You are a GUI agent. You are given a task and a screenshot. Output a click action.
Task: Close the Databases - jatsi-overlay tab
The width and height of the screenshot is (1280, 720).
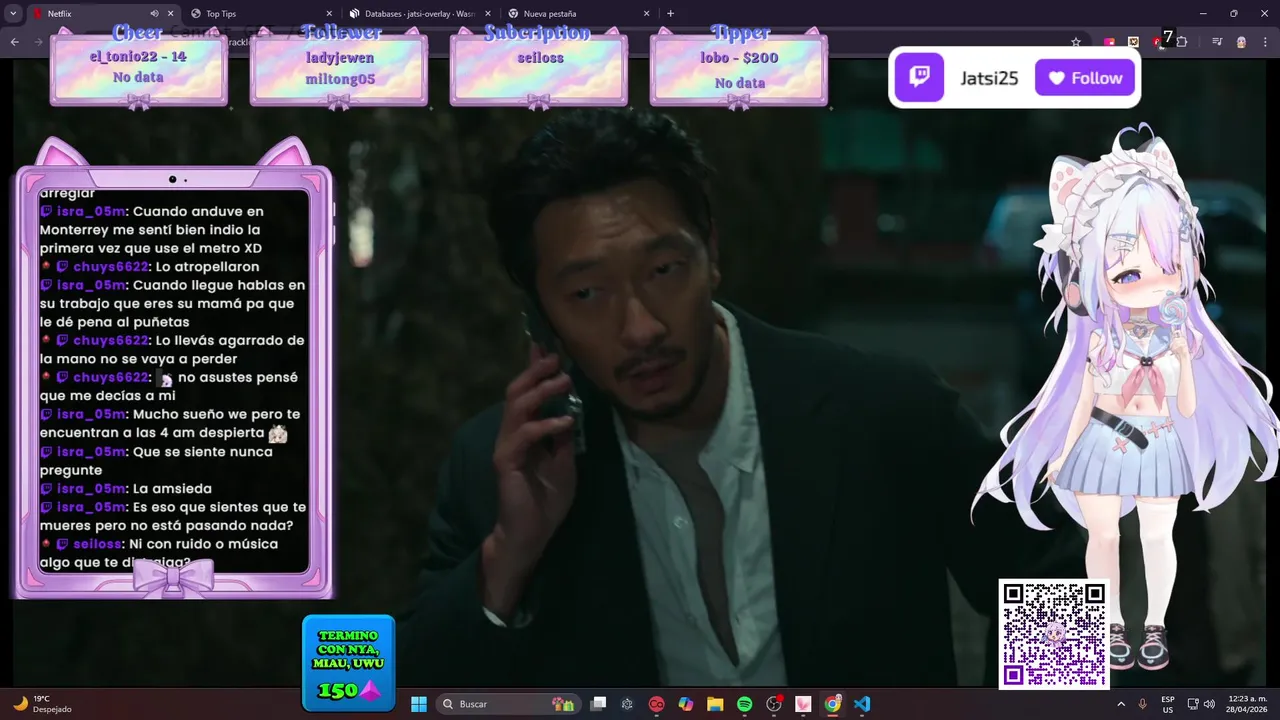488,14
